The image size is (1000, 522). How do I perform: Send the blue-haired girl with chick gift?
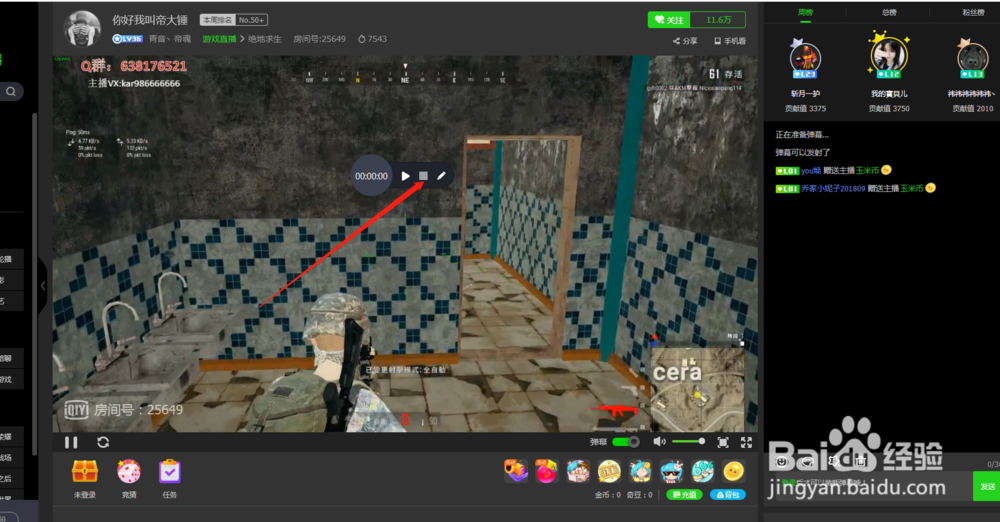click(x=640, y=472)
